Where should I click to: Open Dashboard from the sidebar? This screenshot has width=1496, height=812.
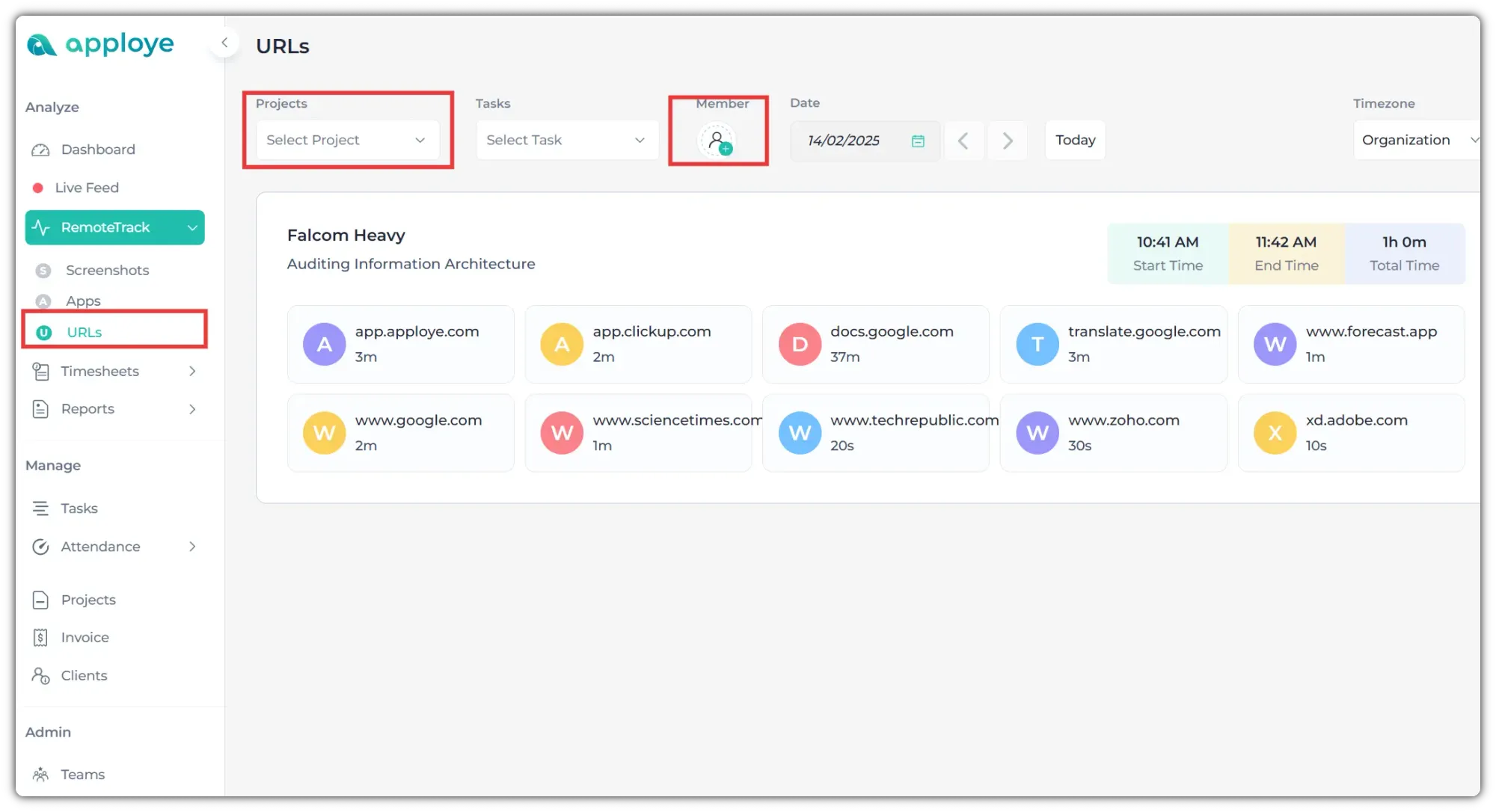[98, 150]
